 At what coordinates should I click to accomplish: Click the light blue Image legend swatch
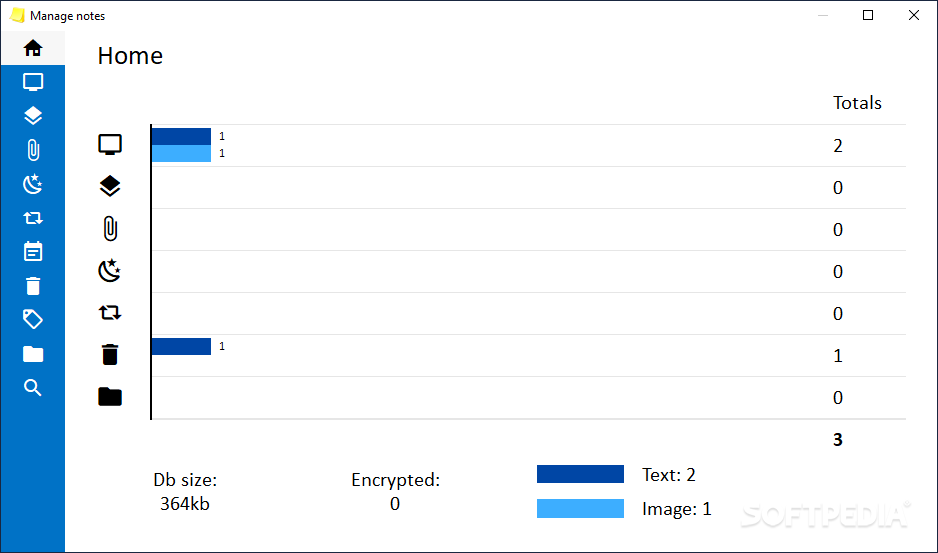coord(580,508)
